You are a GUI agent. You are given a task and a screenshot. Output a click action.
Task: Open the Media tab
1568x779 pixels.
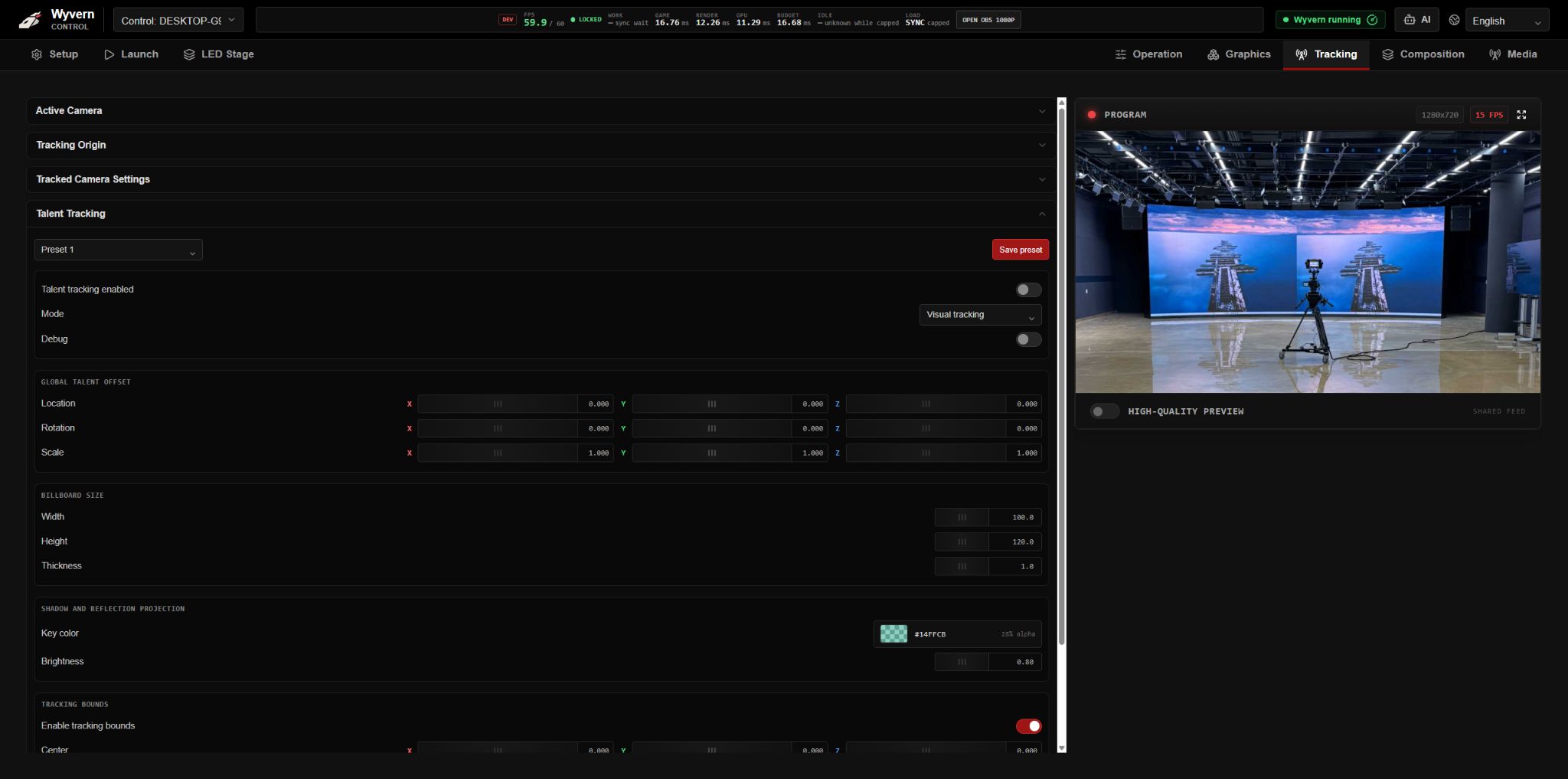(x=1513, y=54)
